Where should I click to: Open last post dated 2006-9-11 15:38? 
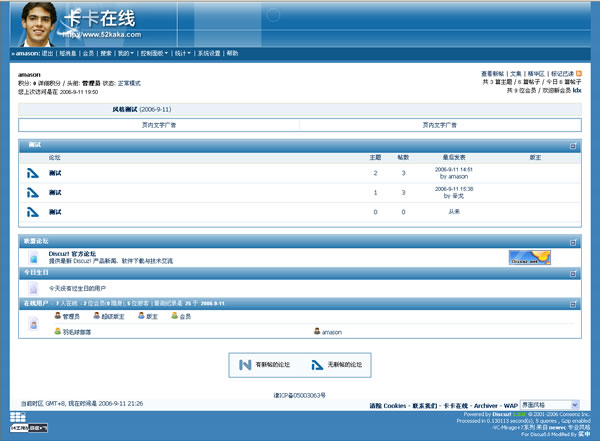tap(454, 189)
